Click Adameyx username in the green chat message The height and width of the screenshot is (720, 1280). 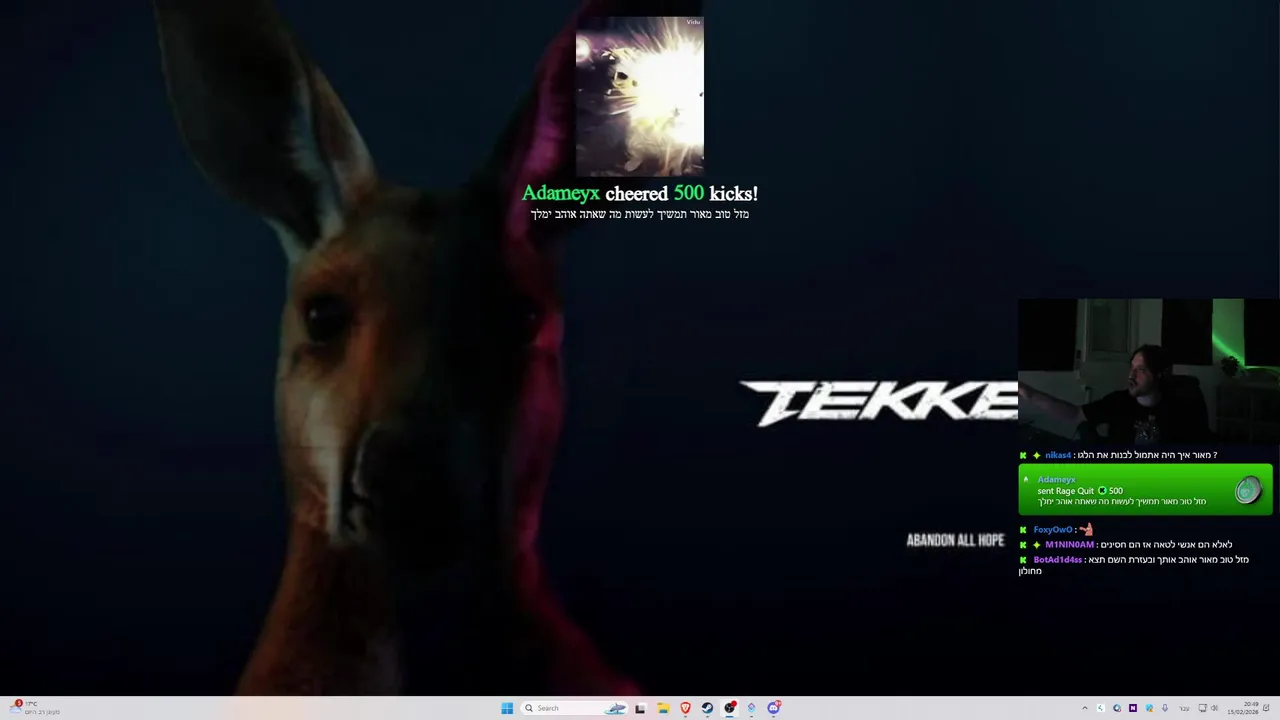click(1056, 479)
